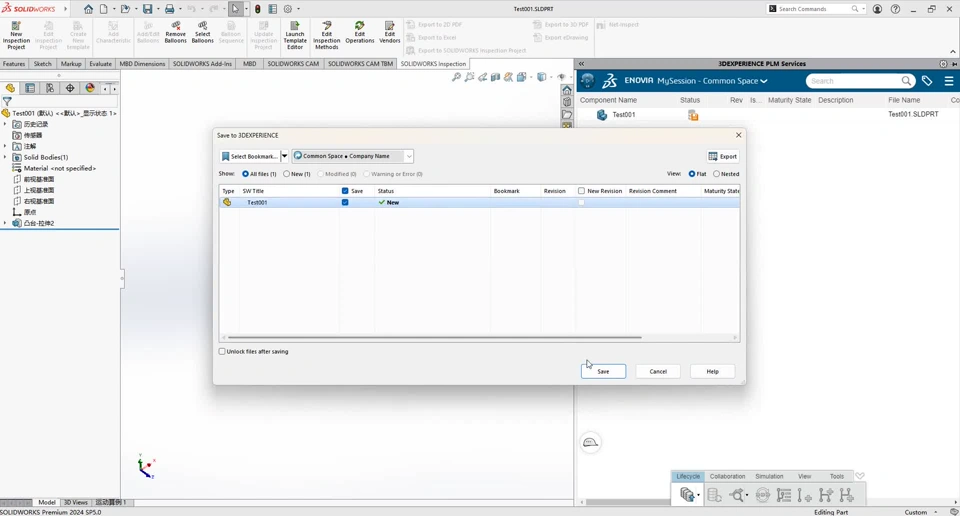Switch to the MBD Dimensions tab

coord(142,64)
